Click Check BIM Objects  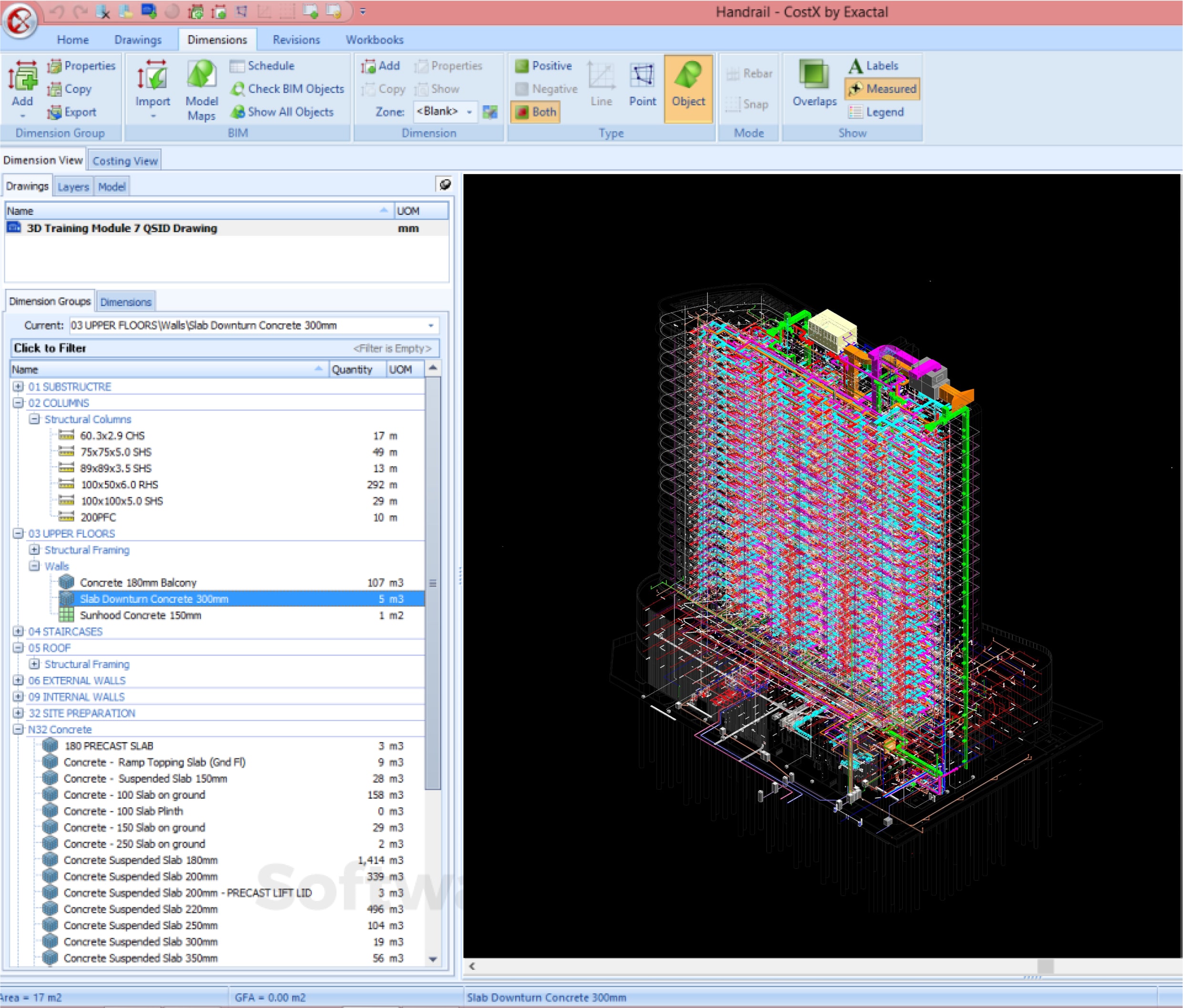coord(287,89)
